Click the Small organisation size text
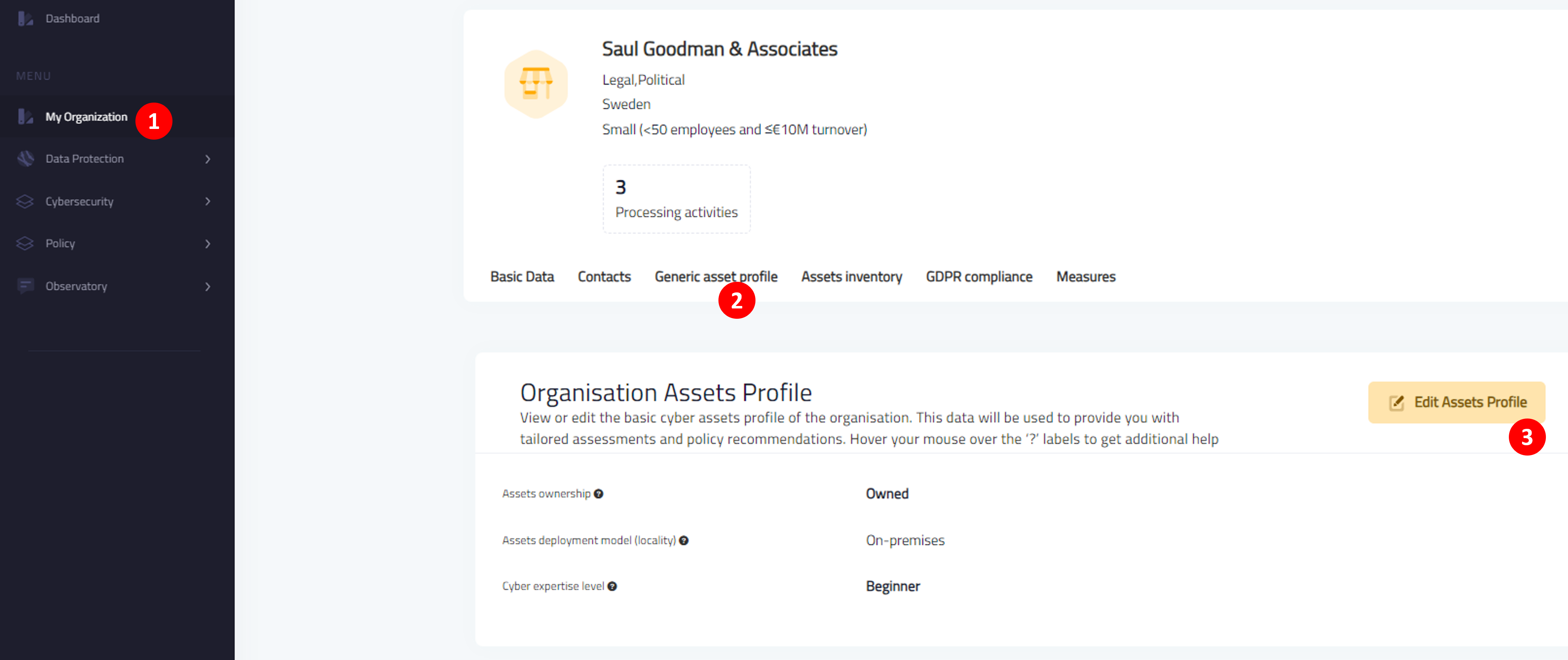Screen dimensions: 1568x660 [x=734, y=130]
